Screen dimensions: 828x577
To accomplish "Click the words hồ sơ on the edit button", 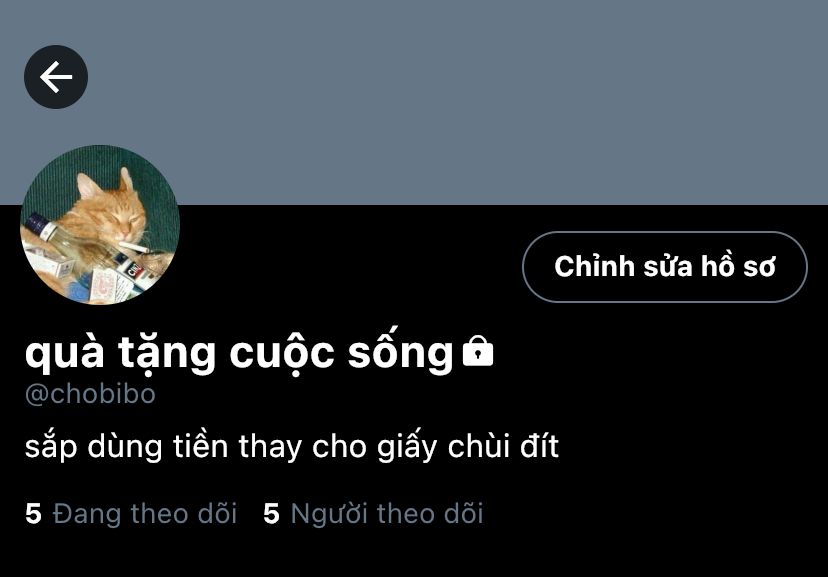I will (738, 267).
